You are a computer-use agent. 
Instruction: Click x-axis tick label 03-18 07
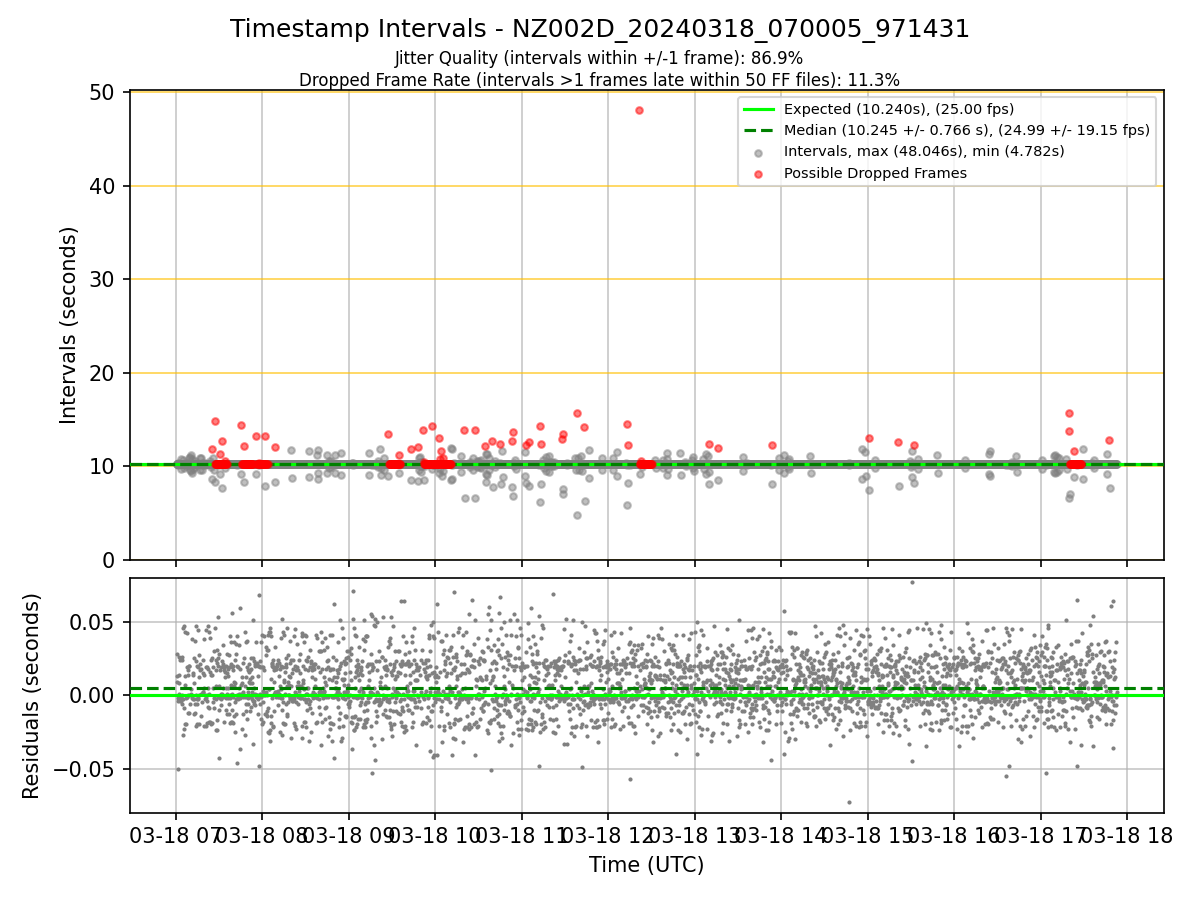[176, 834]
